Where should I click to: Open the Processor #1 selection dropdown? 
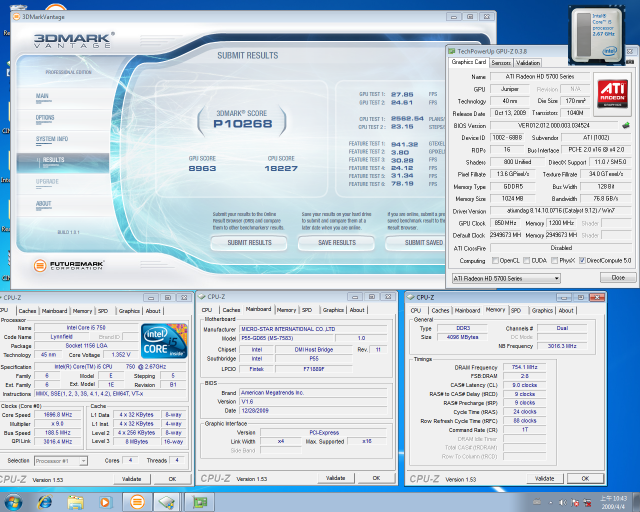point(61,461)
